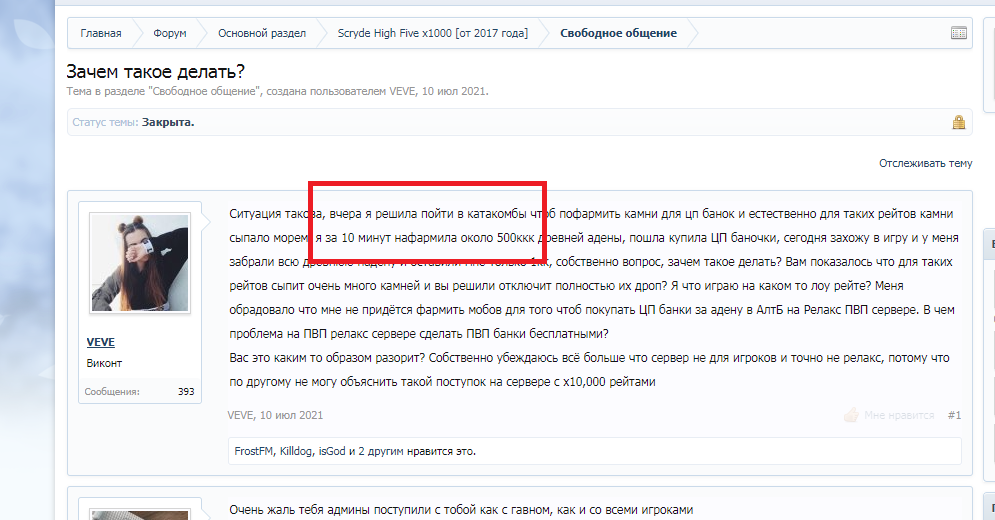
Task: Open the #1 post permalink
Action: (x=954, y=415)
